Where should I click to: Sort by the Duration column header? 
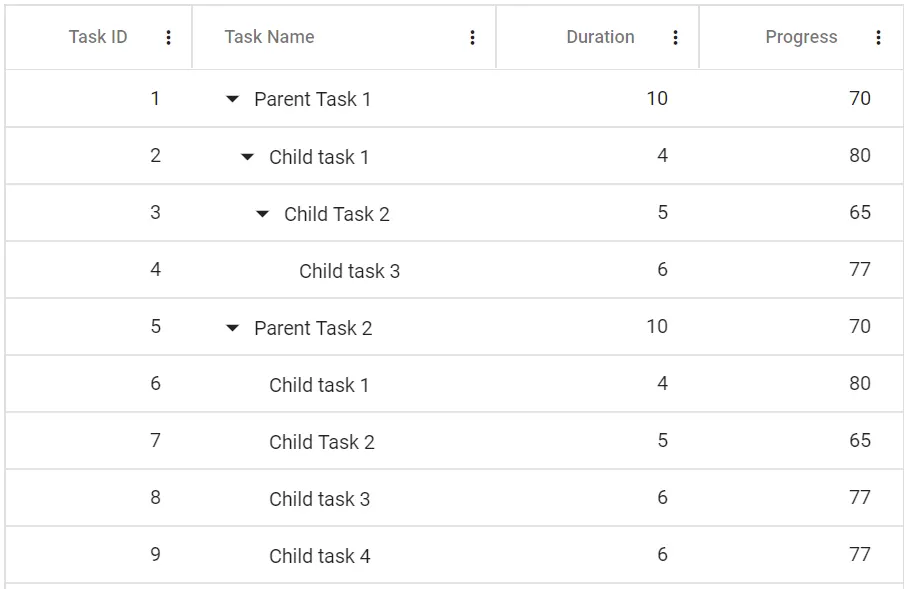[600, 37]
